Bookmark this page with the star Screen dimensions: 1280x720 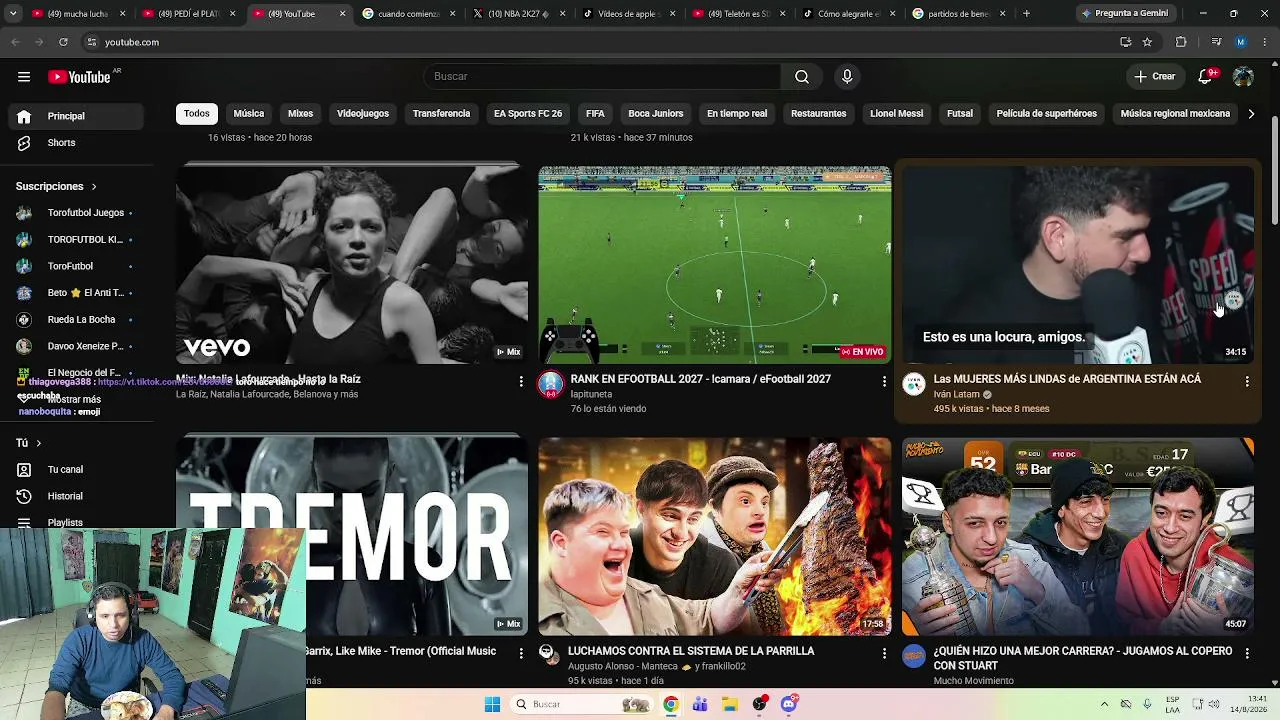(1147, 42)
